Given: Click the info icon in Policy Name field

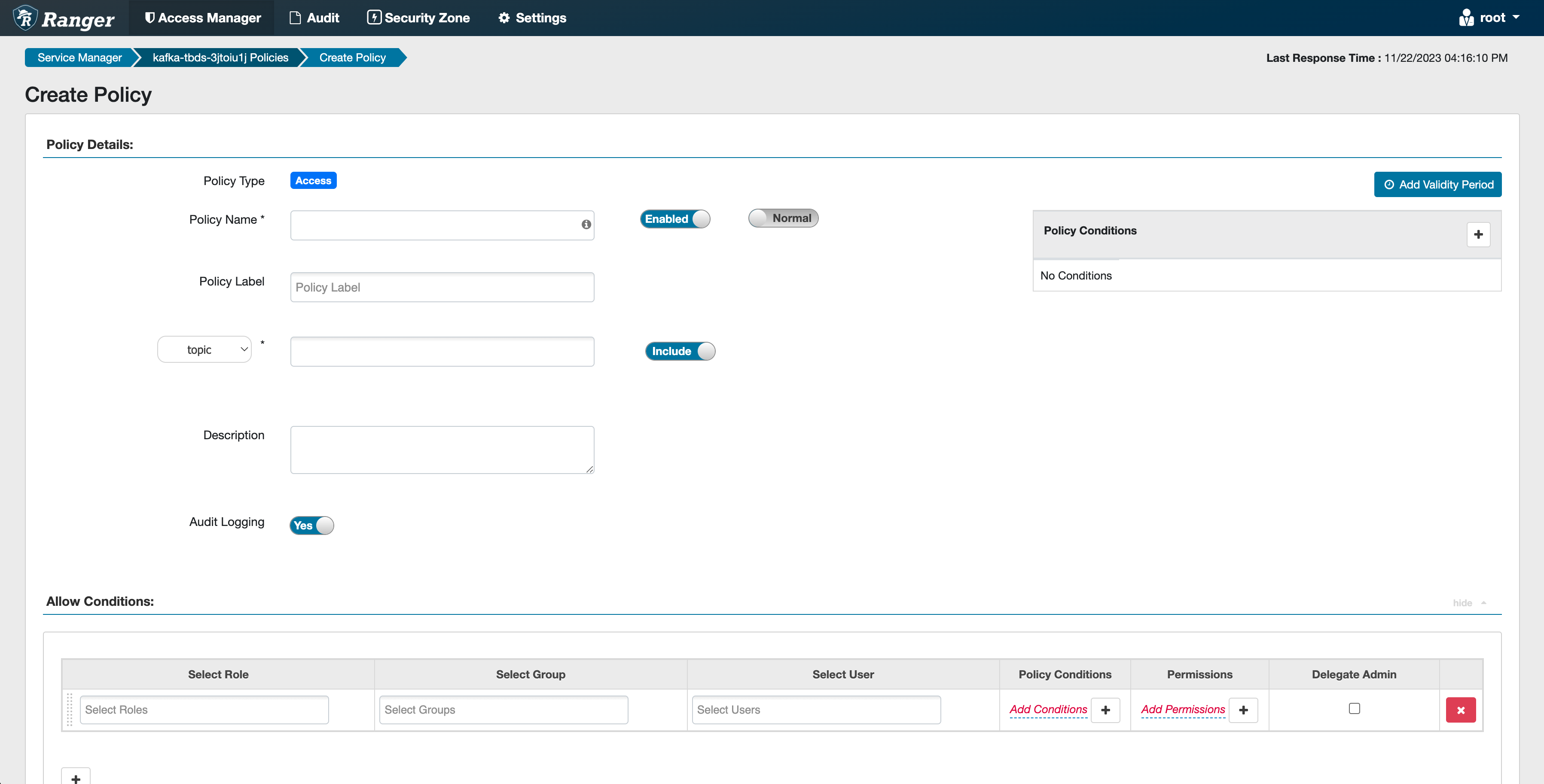Looking at the screenshot, I should click(586, 225).
